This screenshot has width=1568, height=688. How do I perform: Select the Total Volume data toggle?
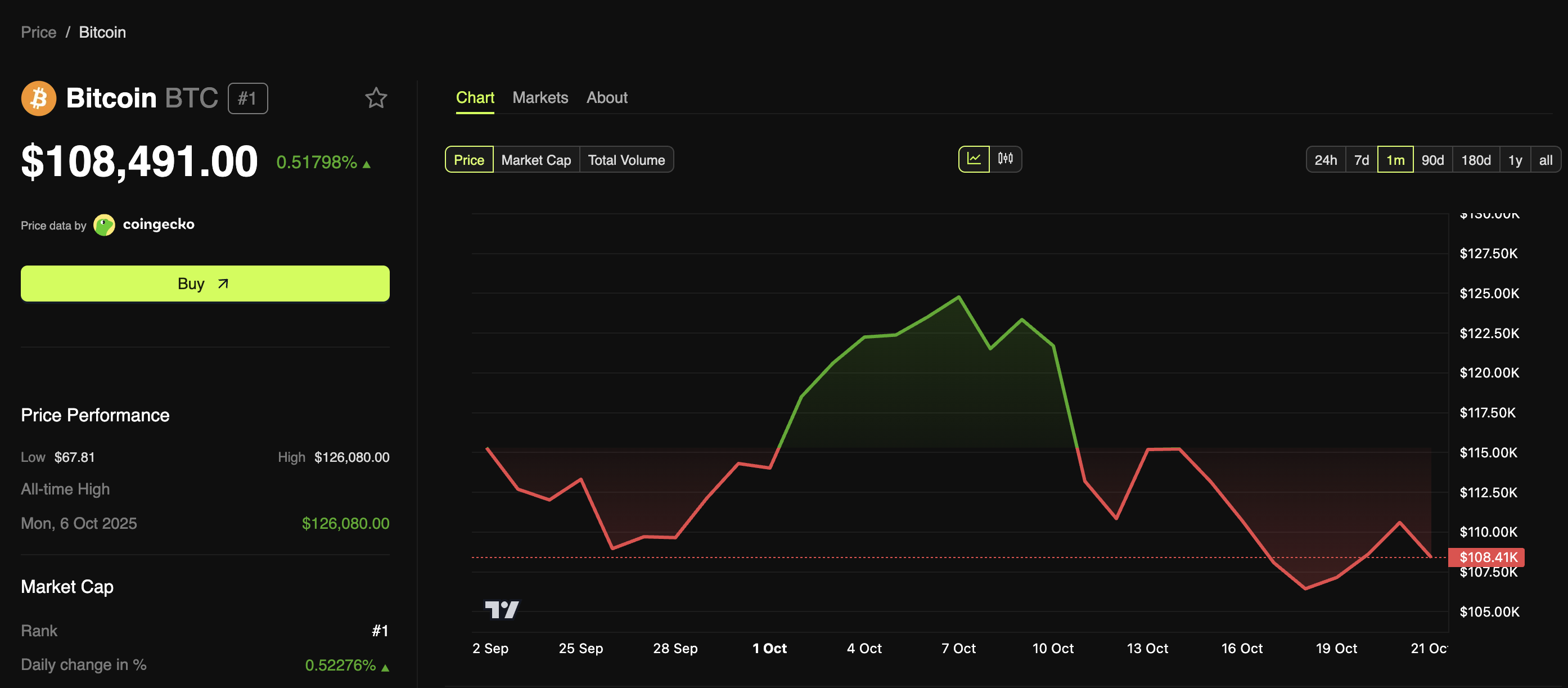click(x=626, y=160)
